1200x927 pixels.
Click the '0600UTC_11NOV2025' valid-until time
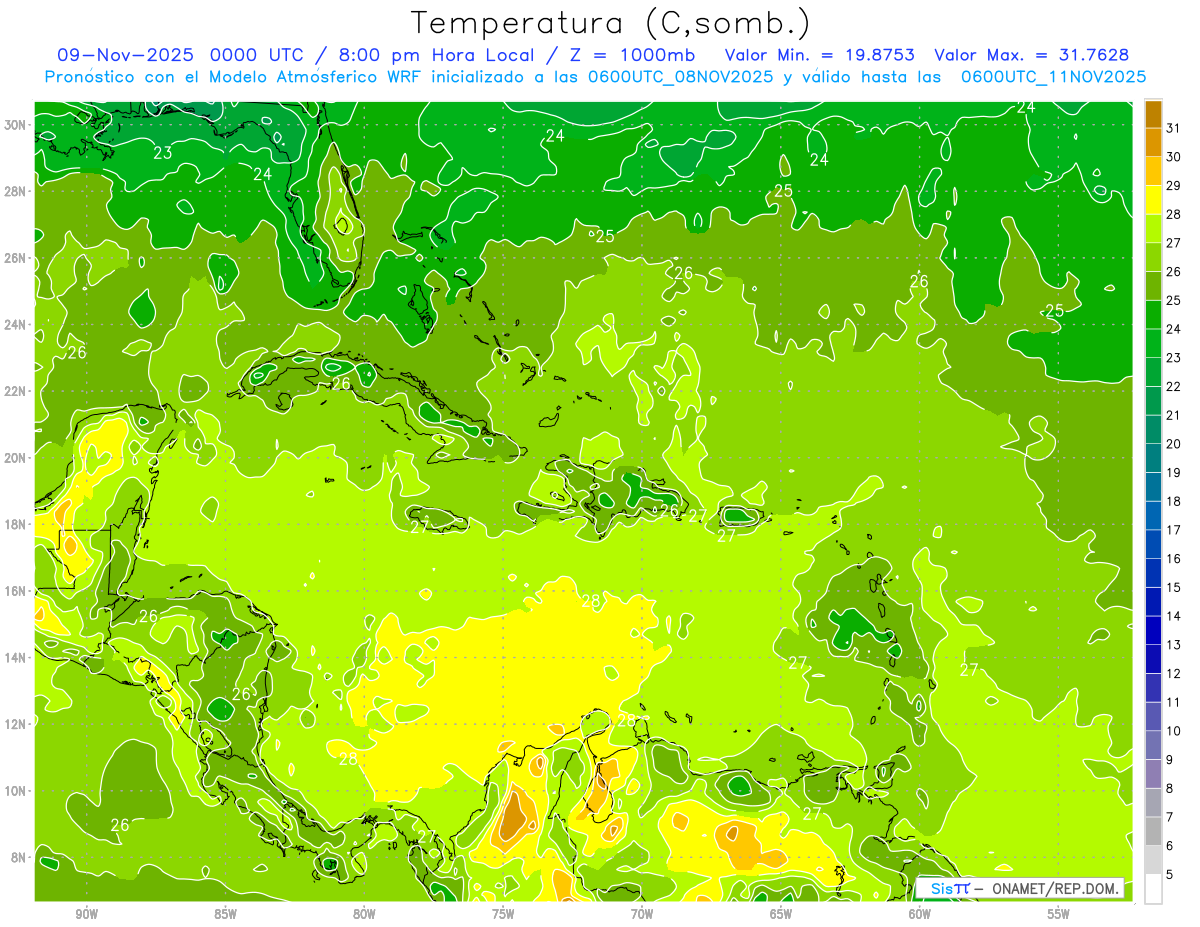pyautogui.click(x=1053, y=76)
